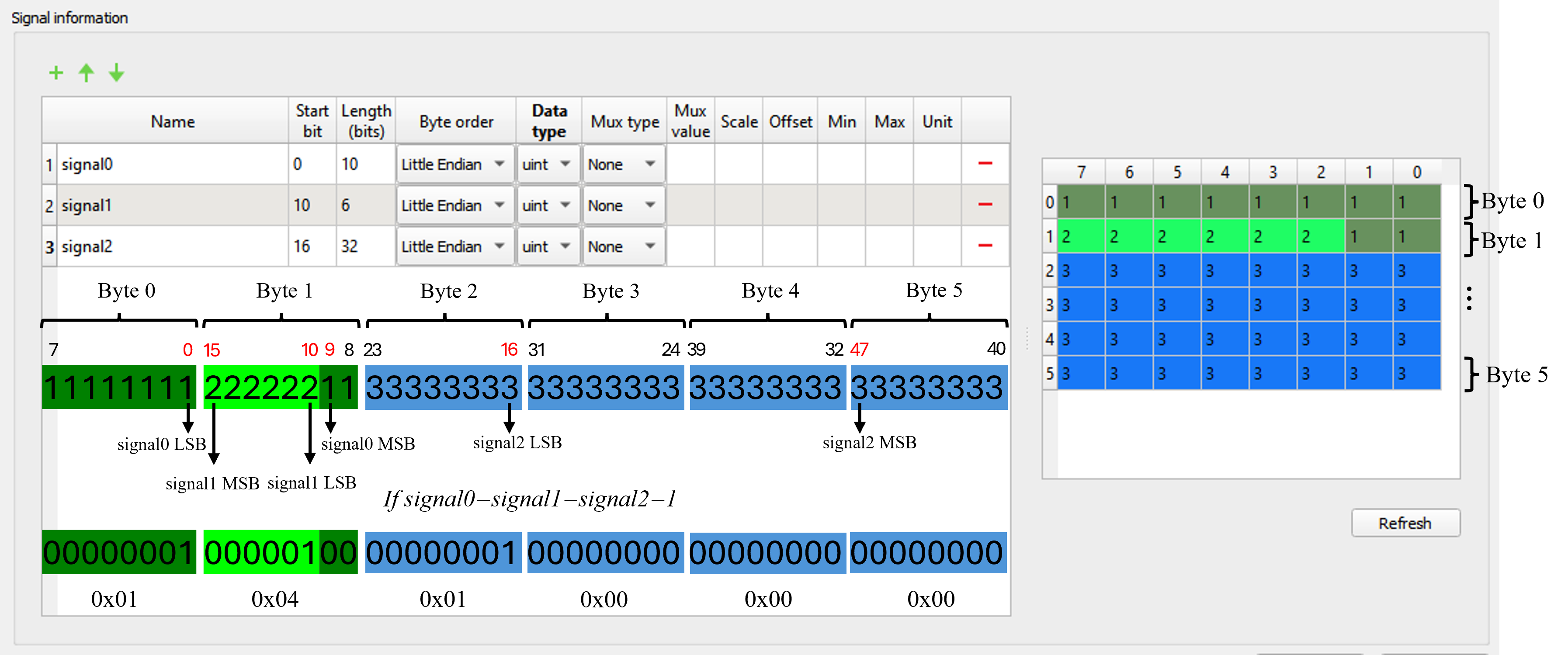The width and height of the screenshot is (1568, 655).
Task: Remove signal0 with its red minus icon
Action: (984, 164)
